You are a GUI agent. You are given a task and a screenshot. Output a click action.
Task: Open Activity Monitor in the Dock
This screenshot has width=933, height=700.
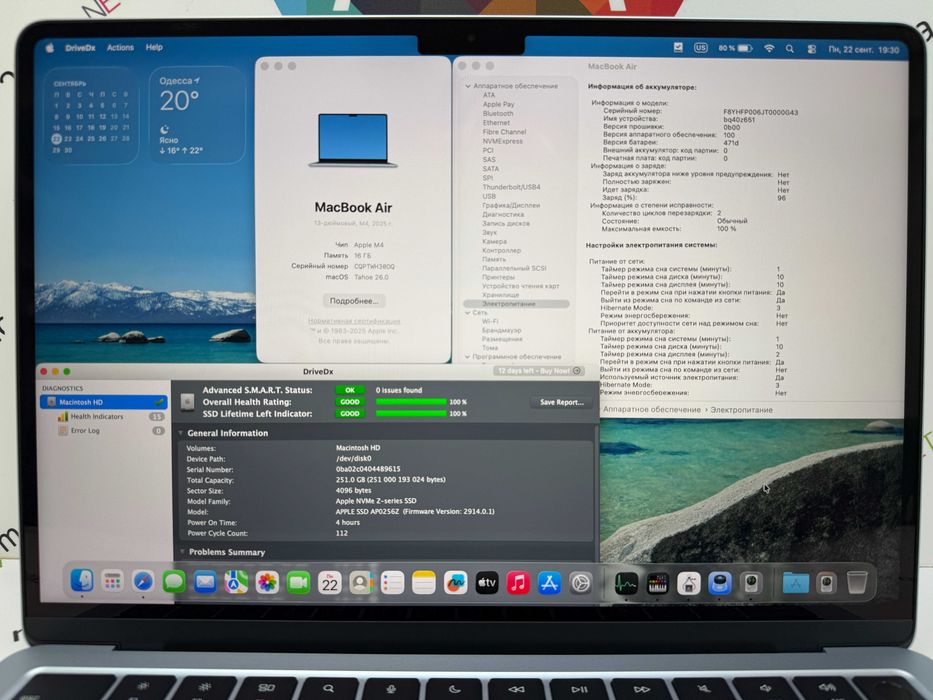(x=626, y=583)
